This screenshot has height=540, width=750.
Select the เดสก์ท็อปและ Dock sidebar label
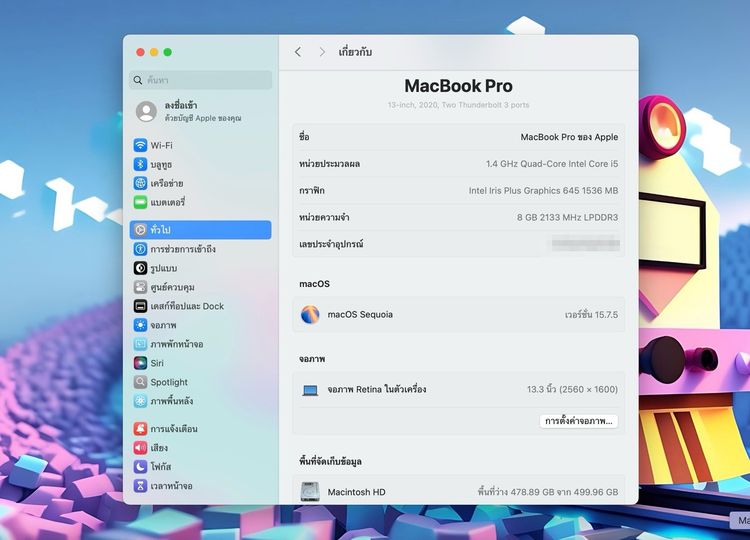point(187,306)
